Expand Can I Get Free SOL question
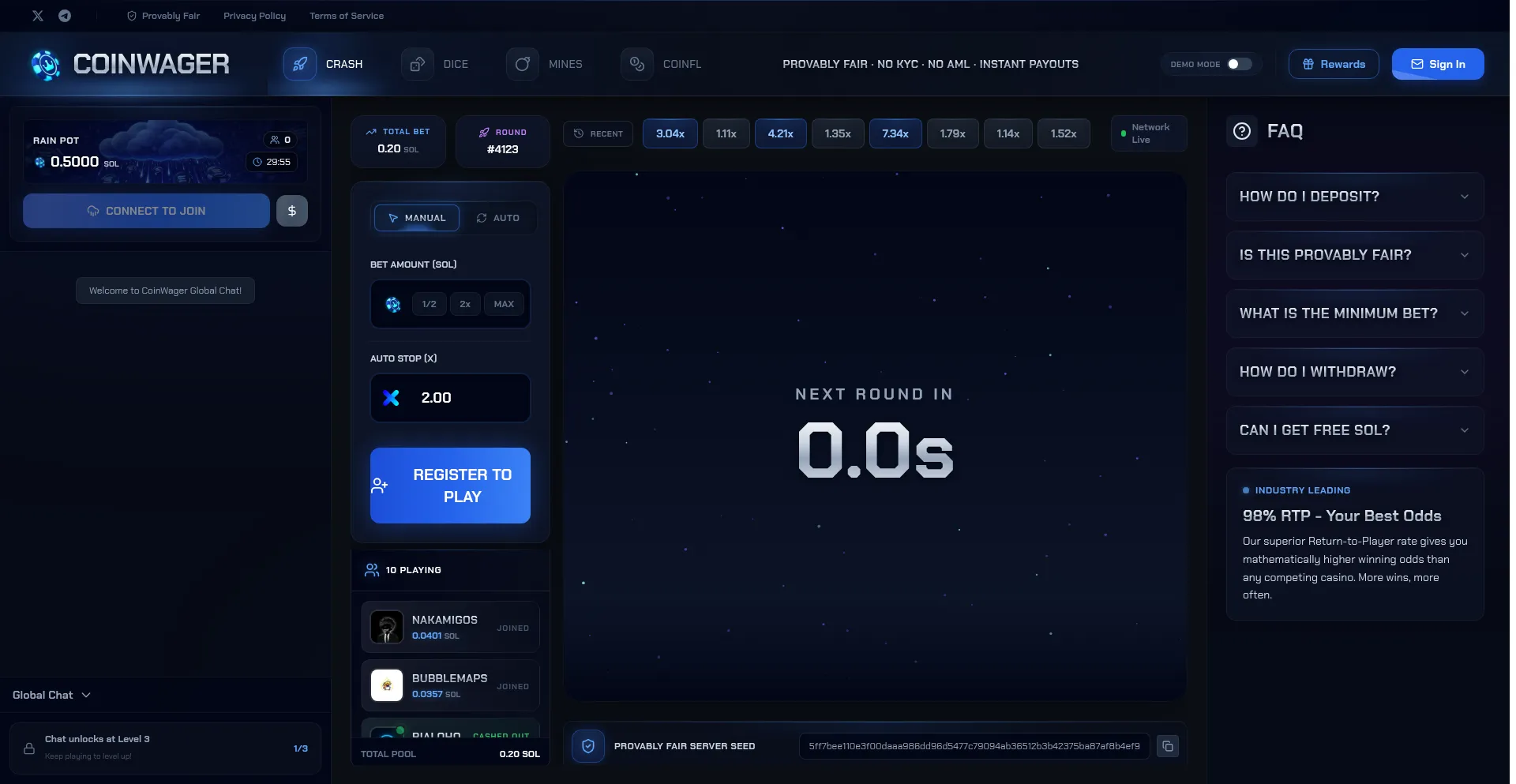 click(x=1355, y=430)
